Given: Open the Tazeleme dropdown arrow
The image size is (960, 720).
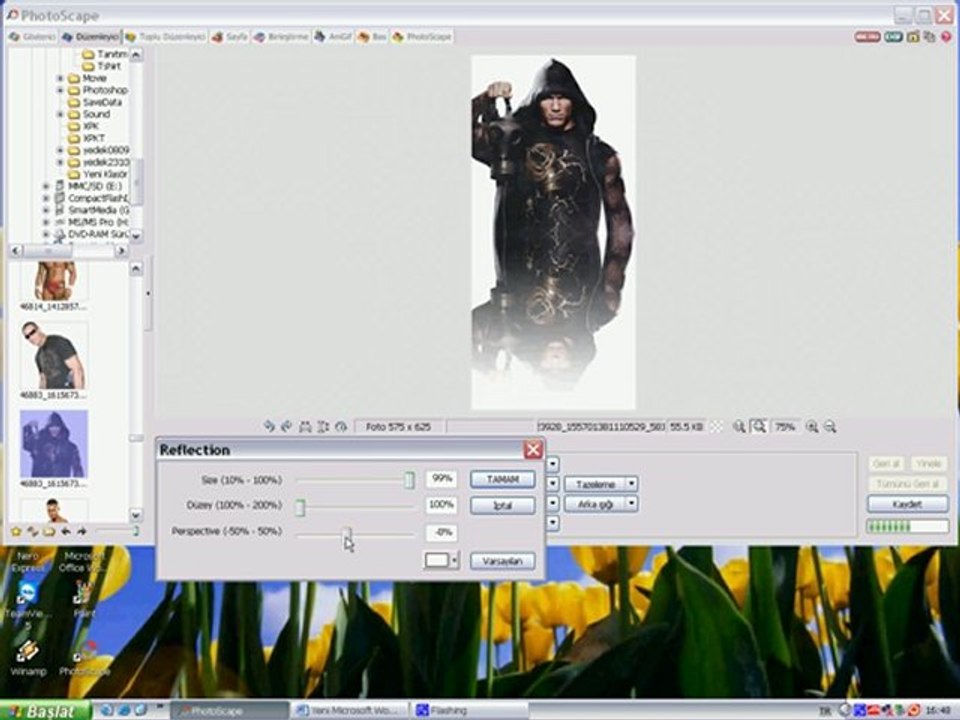Looking at the screenshot, I should [631, 484].
